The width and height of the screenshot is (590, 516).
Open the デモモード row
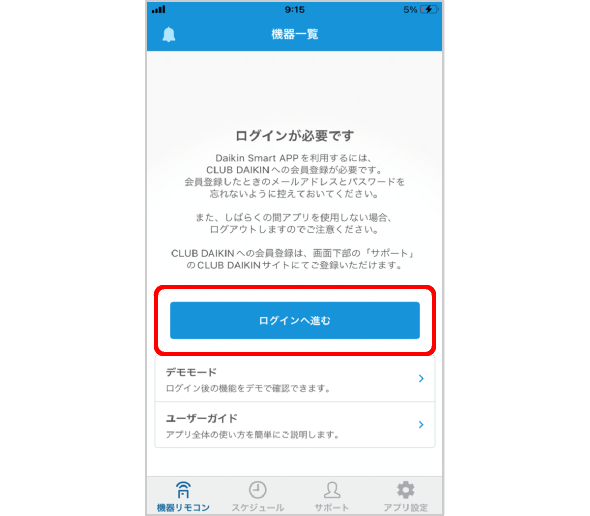point(295,379)
